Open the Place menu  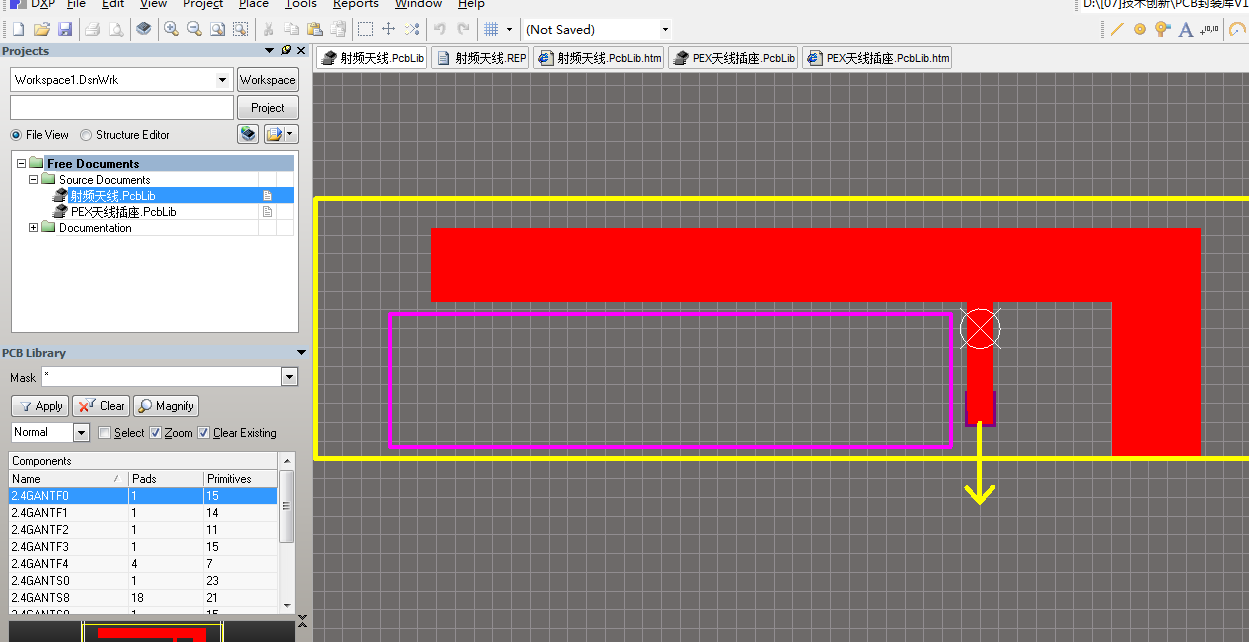click(253, 4)
